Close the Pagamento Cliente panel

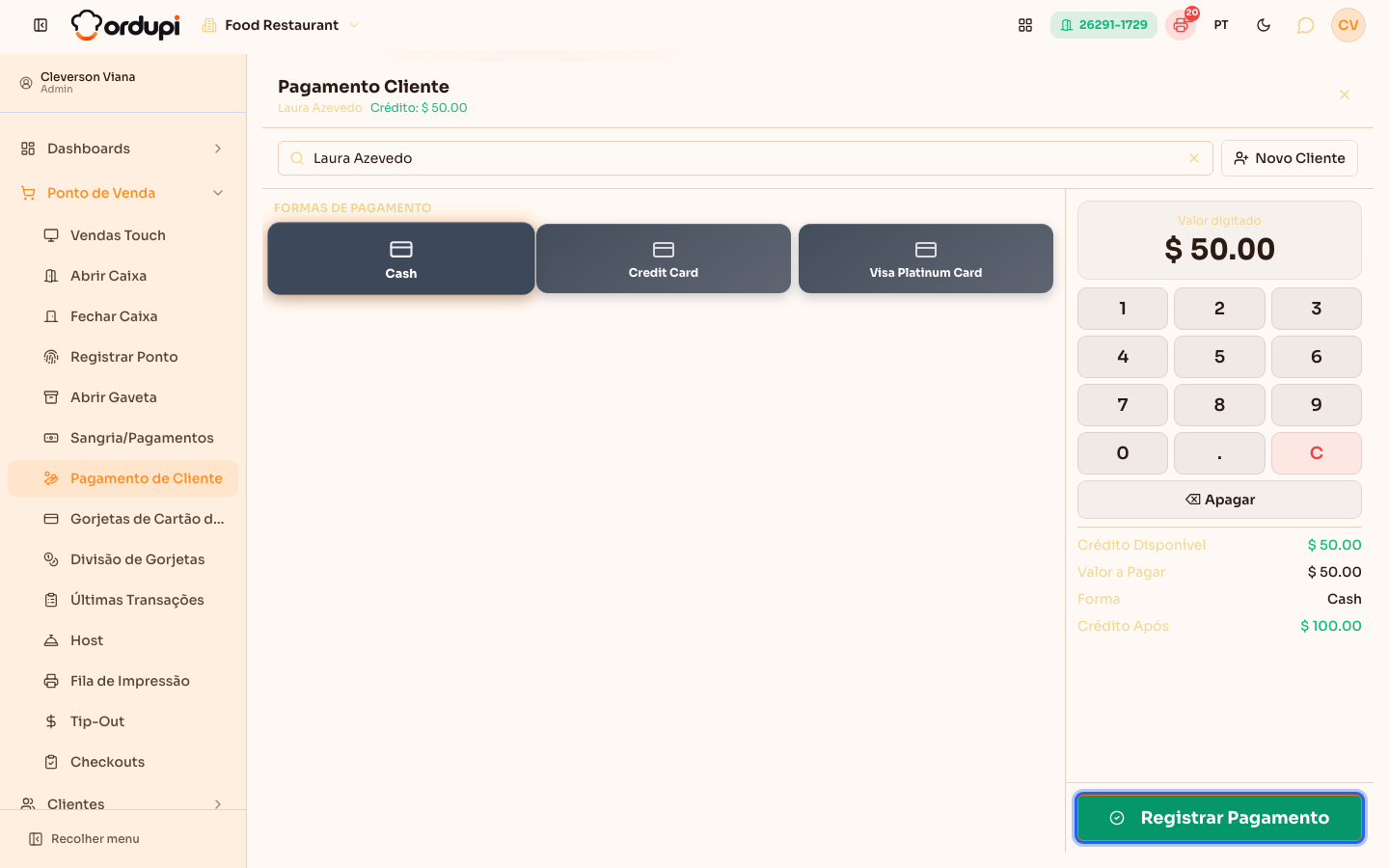(1344, 95)
